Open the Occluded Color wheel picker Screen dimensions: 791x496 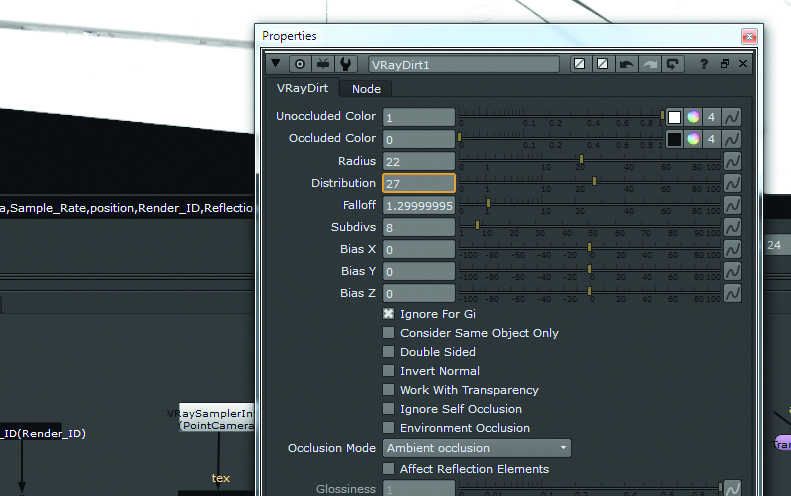click(693, 139)
